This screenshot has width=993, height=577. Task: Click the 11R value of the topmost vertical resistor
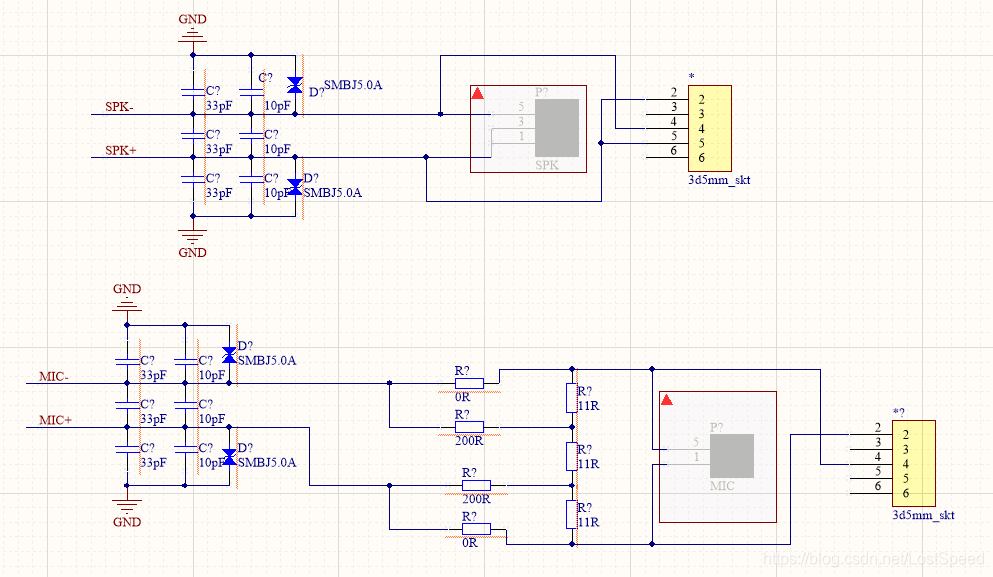pos(588,406)
